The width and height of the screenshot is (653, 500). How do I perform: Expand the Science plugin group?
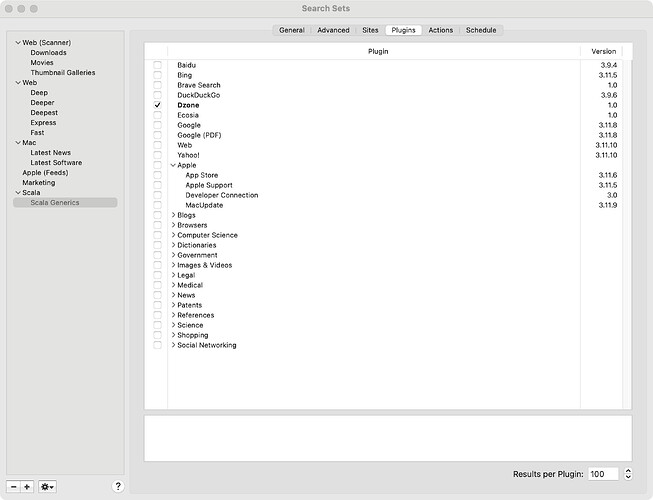[x=173, y=325]
